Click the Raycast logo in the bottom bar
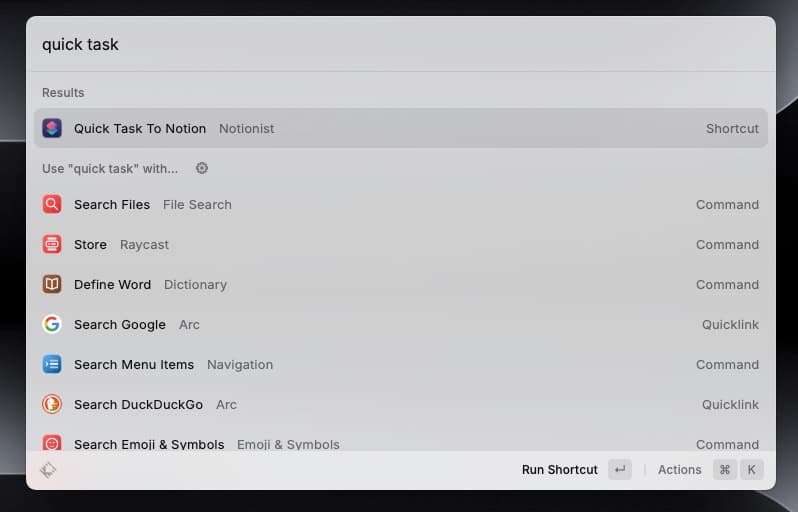This screenshot has height=512, width=798. (x=48, y=470)
